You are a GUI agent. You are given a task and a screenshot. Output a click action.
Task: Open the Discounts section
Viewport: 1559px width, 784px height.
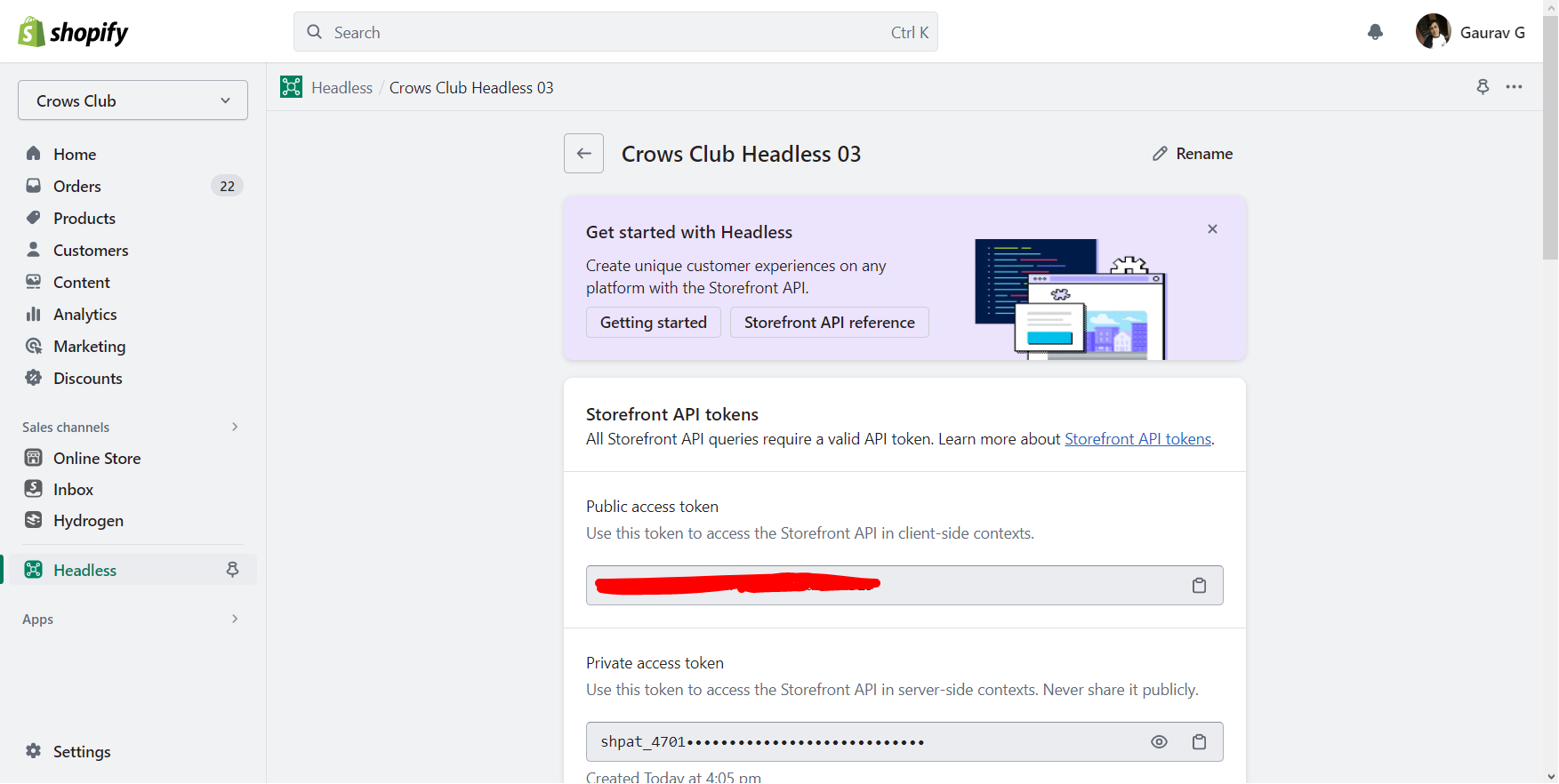(88, 378)
